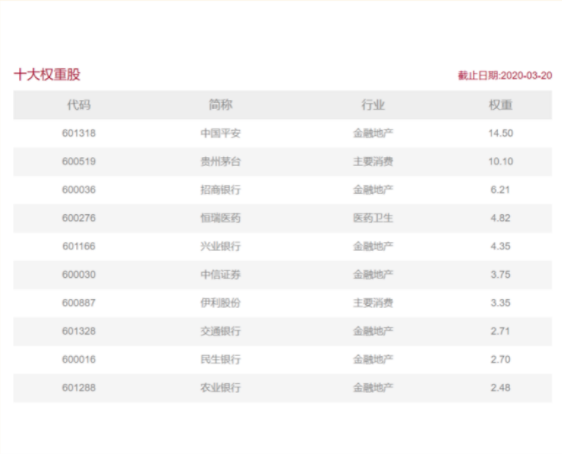Click 金融地产 in the 交通银行 row
Image resolution: width=562 pixels, height=454 pixels.
(x=373, y=331)
